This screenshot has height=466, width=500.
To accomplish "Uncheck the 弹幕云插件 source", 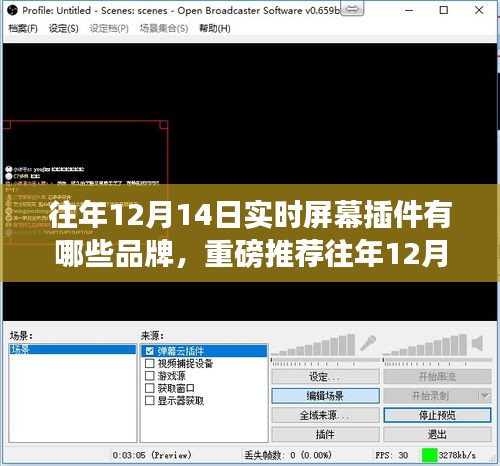I will click(x=150, y=351).
